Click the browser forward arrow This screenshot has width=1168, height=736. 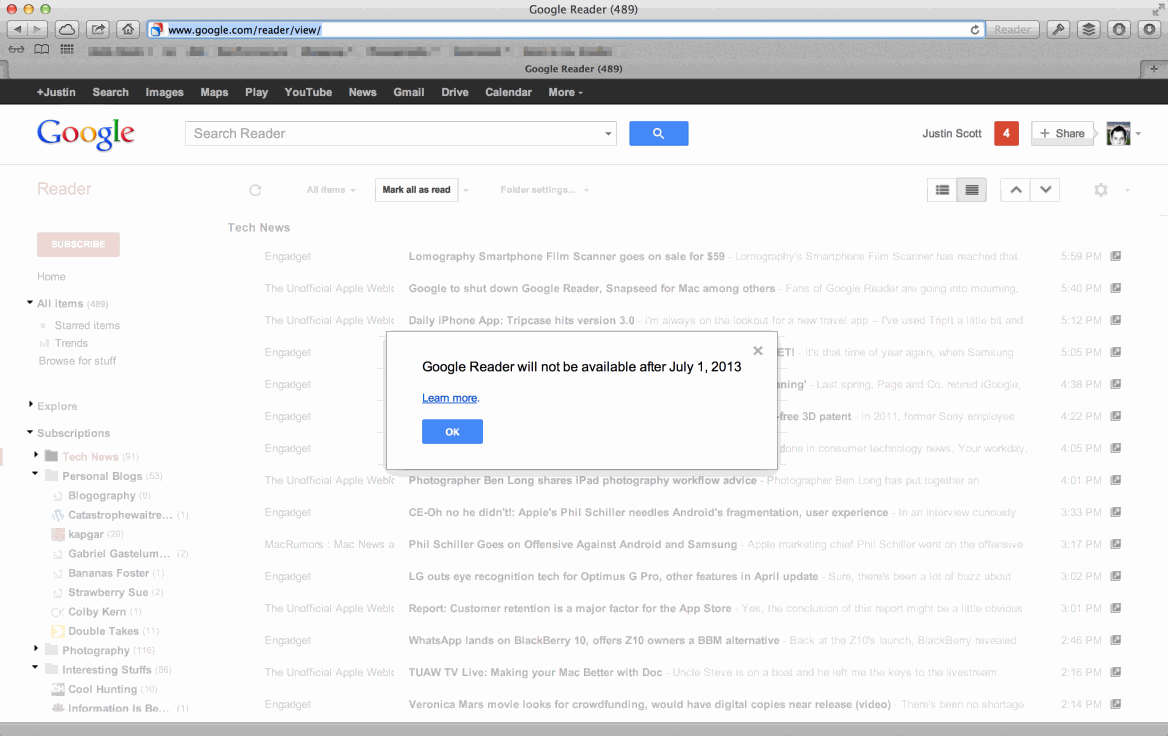[x=38, y=29]
